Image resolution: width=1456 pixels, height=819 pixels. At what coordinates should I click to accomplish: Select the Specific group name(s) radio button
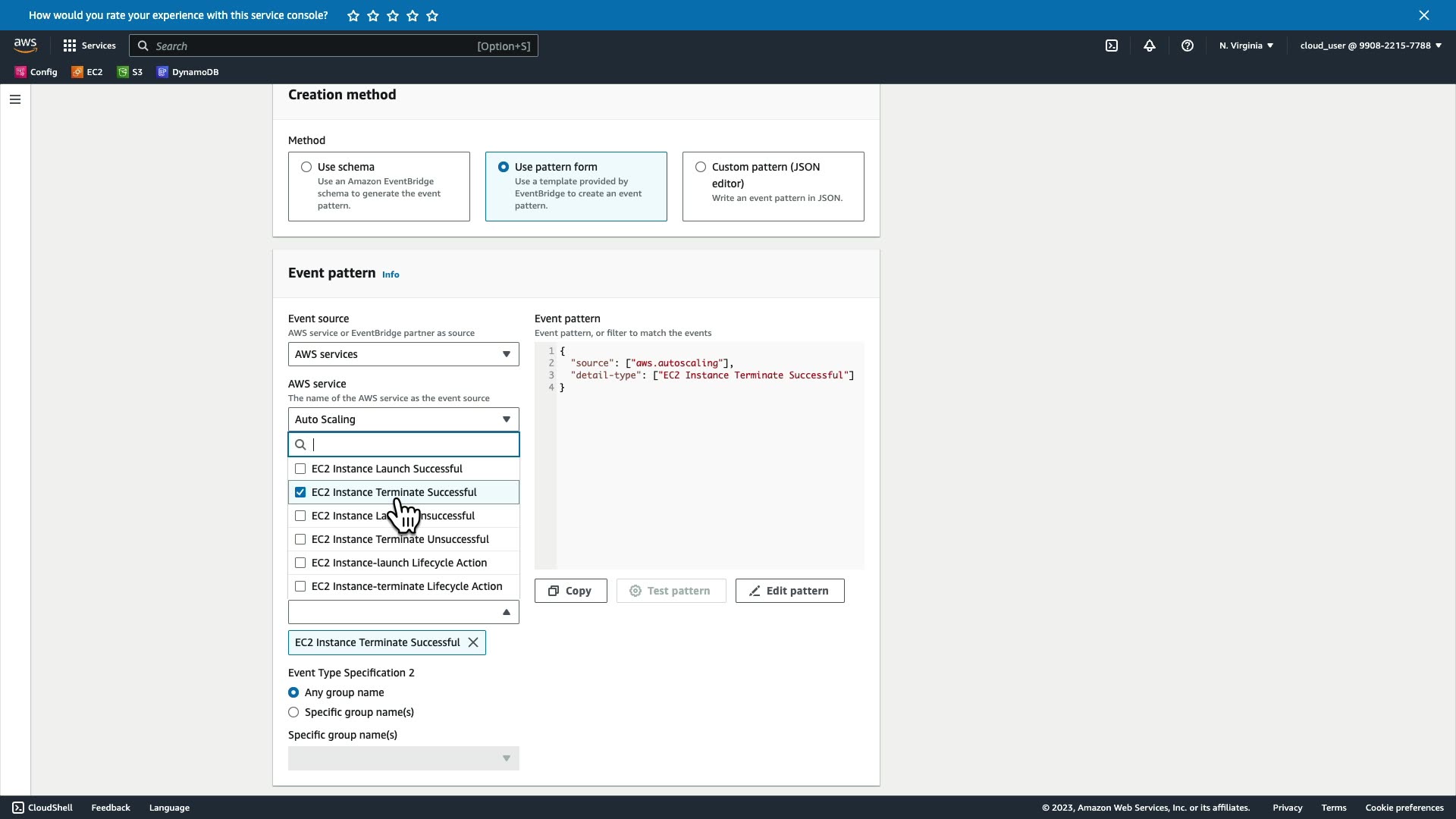pos(293,712)
